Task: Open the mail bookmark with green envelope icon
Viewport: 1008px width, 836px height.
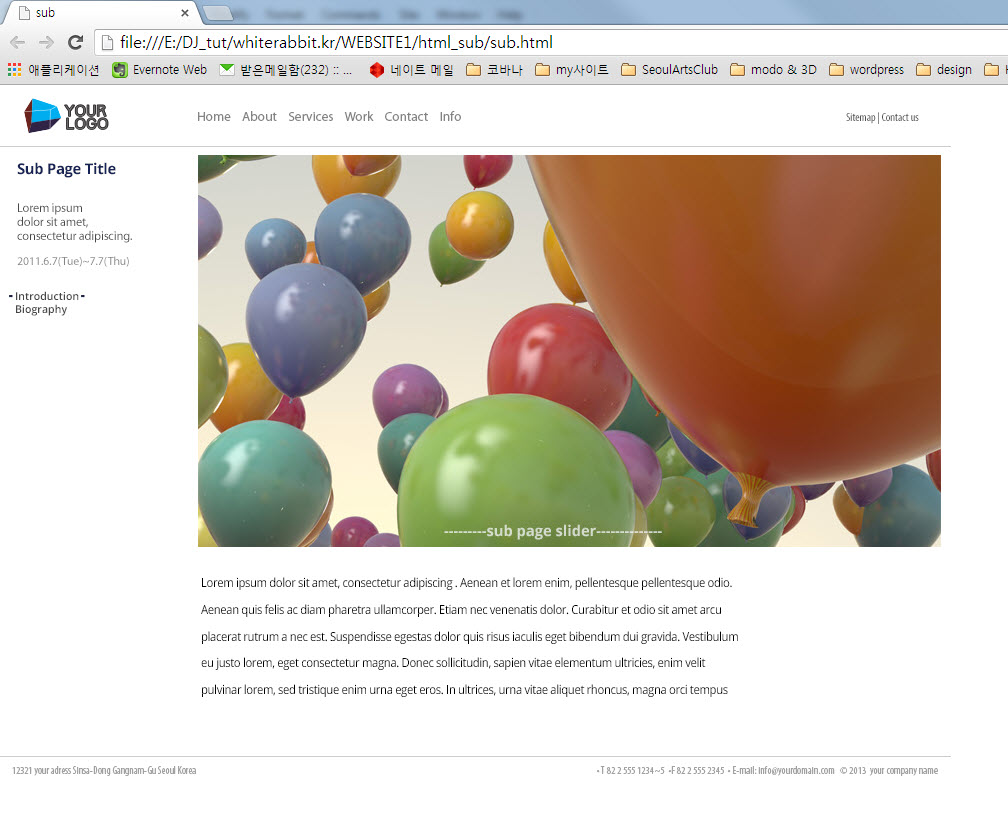Action: click(285, 70)
